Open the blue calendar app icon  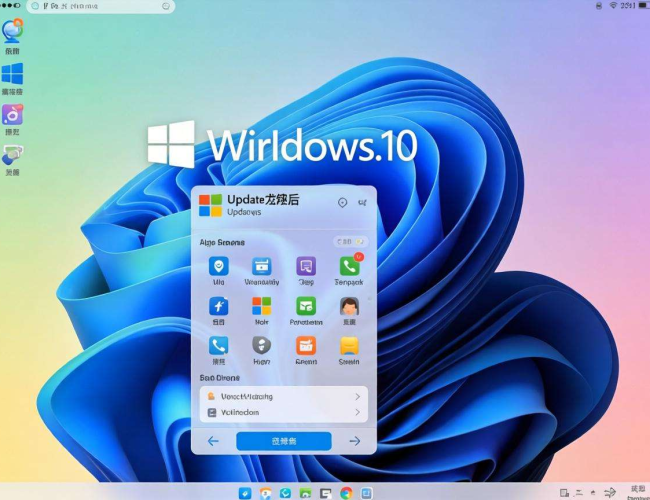coord(262,266)
